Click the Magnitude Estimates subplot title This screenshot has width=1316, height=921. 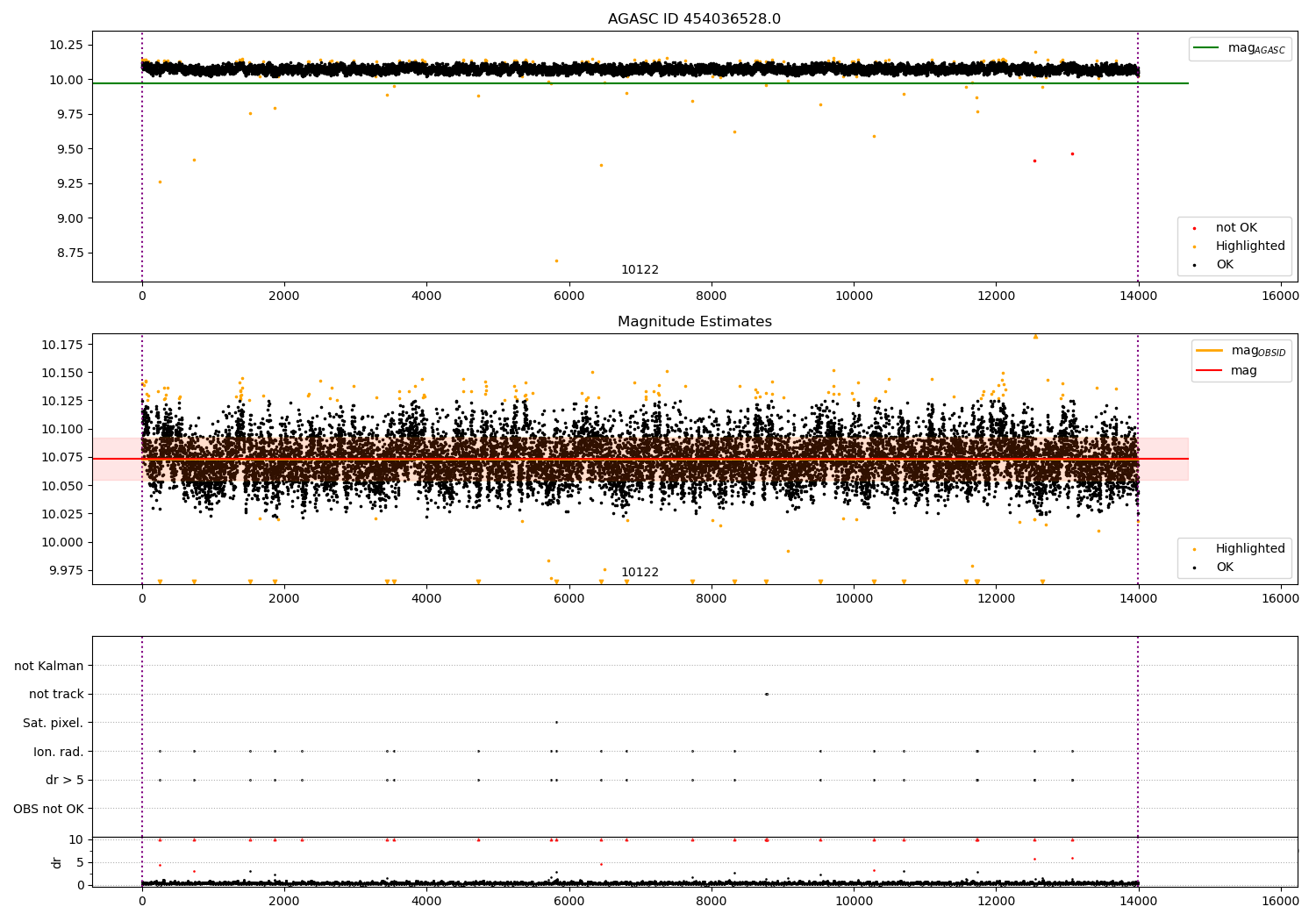[x=694, y=322]
